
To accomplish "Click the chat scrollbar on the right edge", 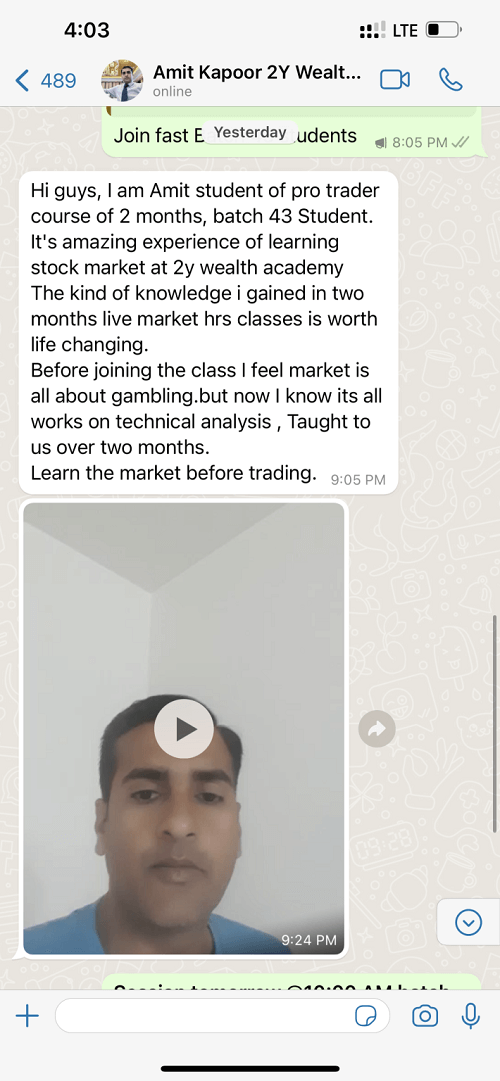I will point(496,724).
